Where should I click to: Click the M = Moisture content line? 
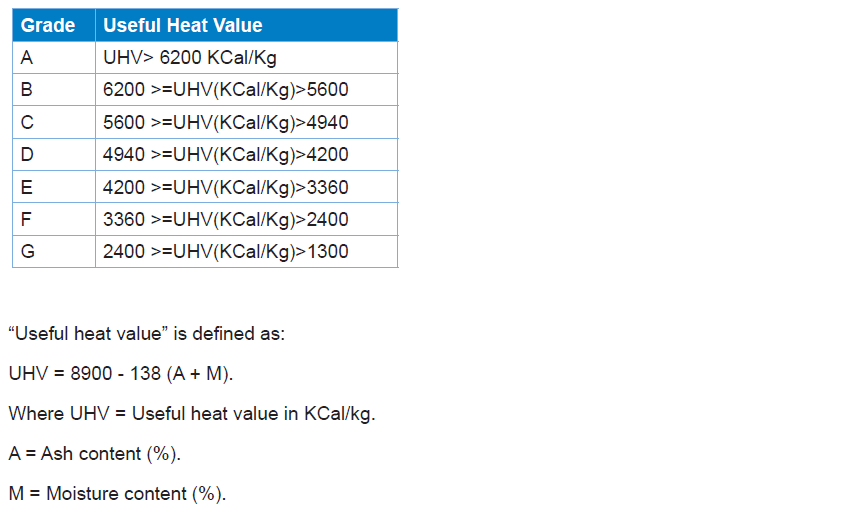[117, 493]
